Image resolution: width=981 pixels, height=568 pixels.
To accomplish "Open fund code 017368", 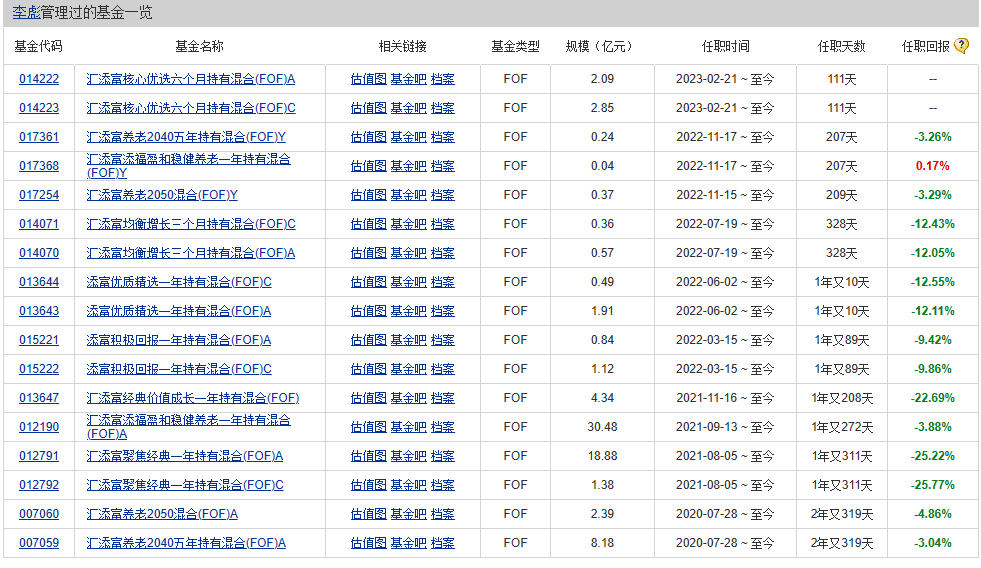I will point(39,166).
